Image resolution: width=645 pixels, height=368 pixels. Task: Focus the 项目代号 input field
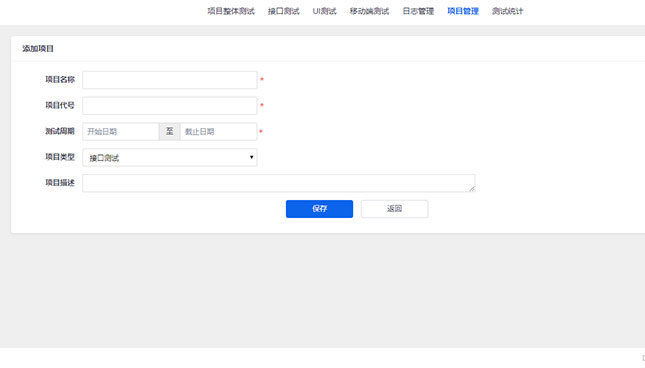point(169,106)
